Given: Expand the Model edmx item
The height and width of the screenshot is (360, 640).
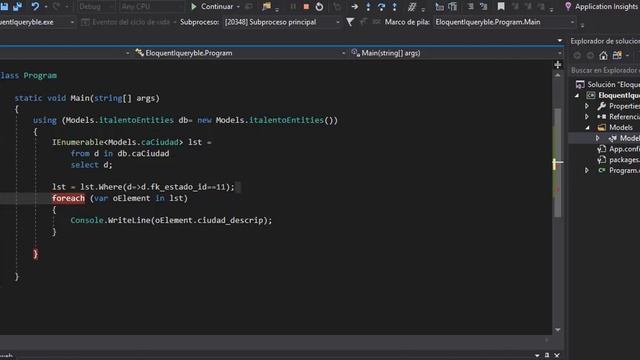Looking at the screenshot, I should point(598,138).
